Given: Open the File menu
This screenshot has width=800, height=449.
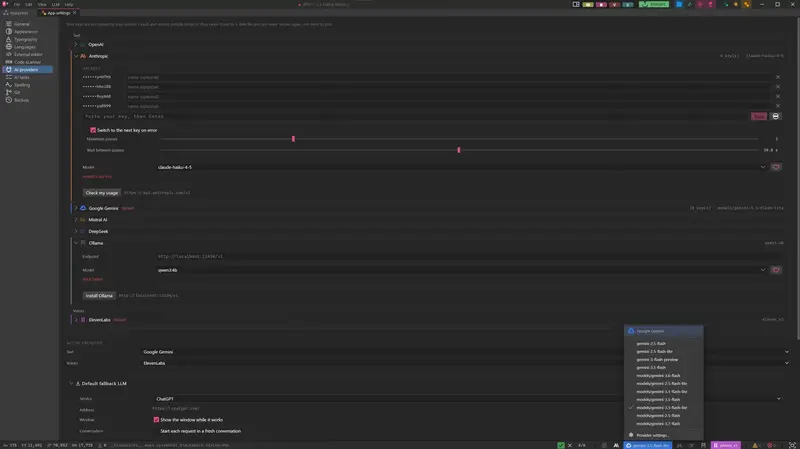Looking at the screenshot, I should (17, 4).
